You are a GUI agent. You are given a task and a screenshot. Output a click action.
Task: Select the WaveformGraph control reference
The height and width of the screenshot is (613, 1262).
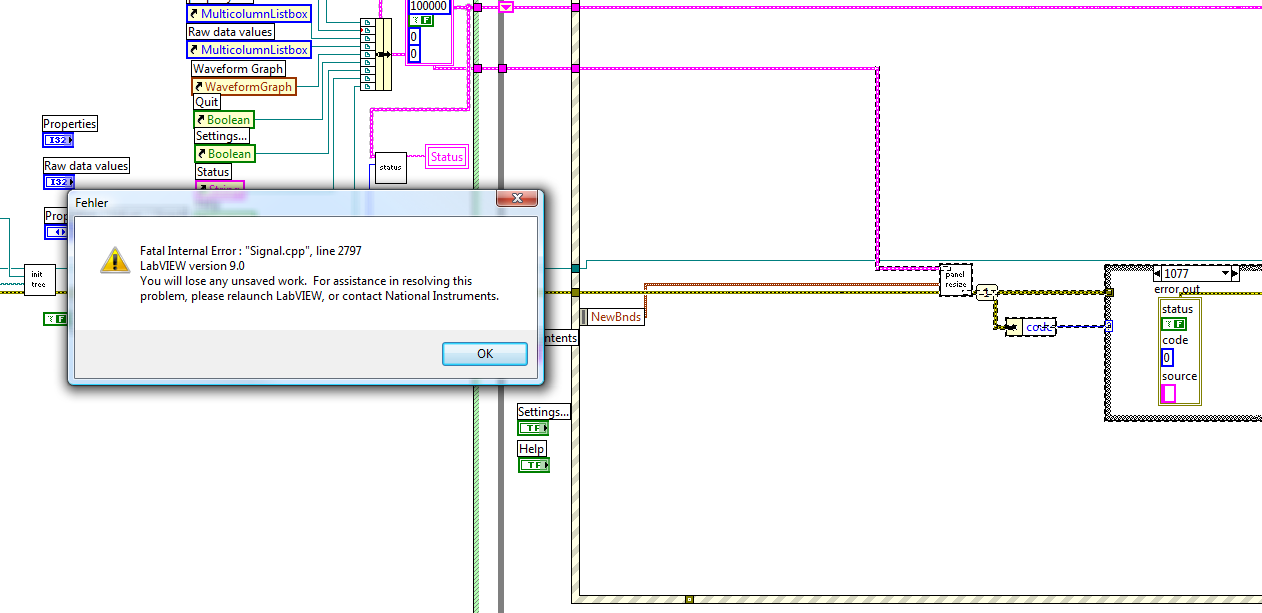tap(244, 87)
